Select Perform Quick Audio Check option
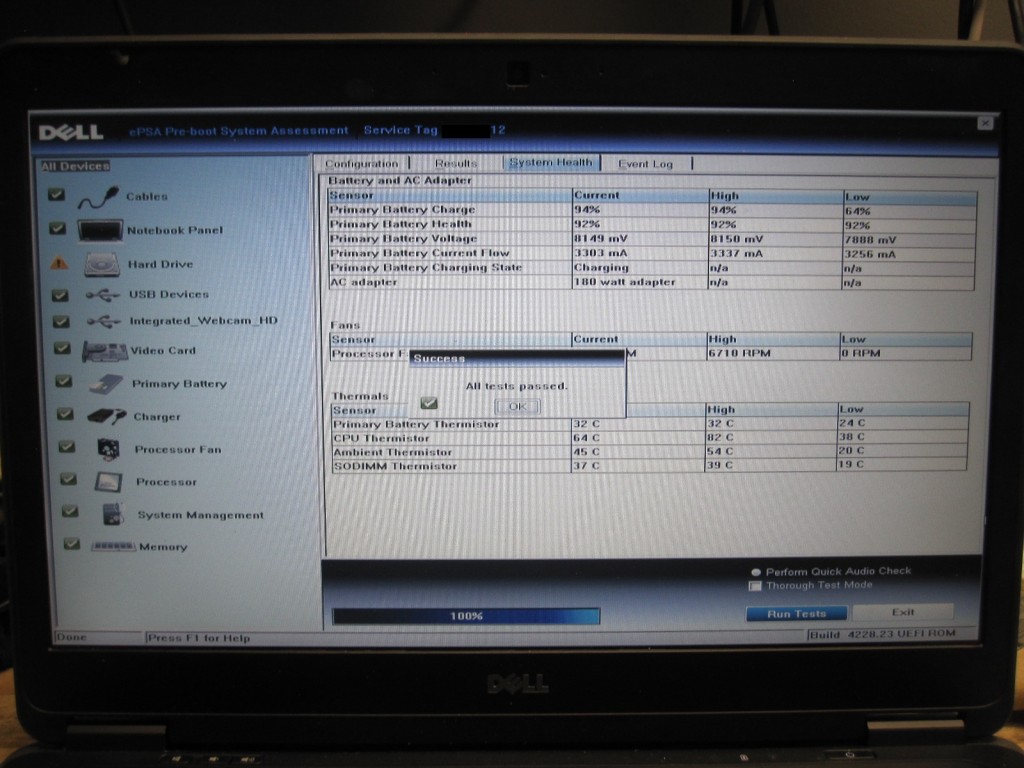 (x=756, y=571)
